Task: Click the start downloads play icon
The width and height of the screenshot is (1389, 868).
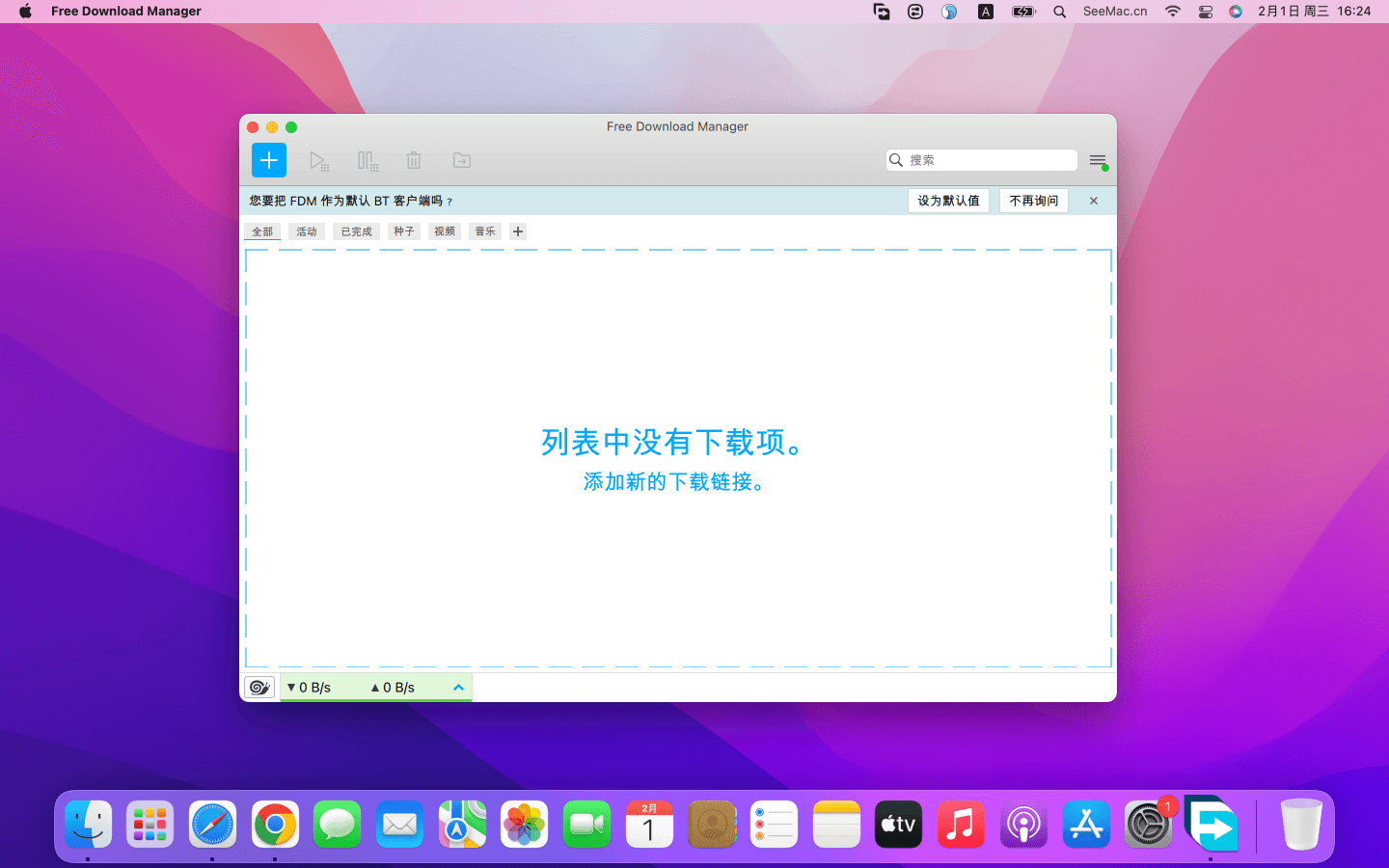Action: [317, 160]
